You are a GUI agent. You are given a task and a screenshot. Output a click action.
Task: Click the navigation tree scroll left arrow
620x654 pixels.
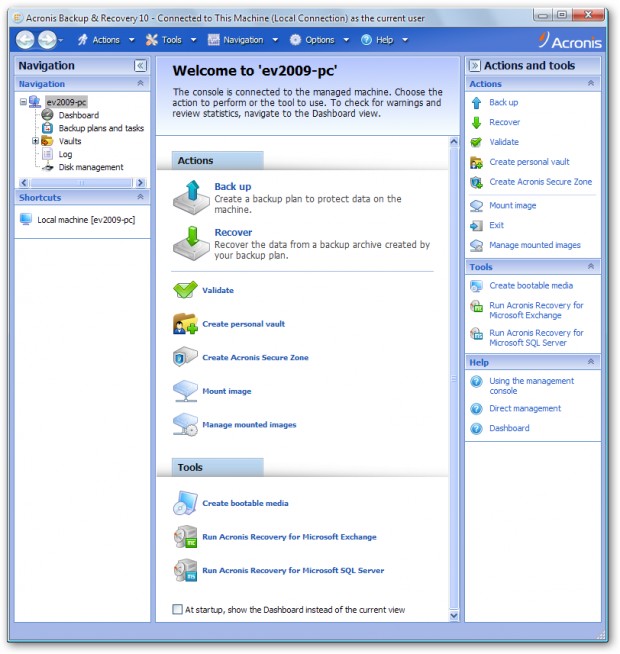tap(23, 183)
